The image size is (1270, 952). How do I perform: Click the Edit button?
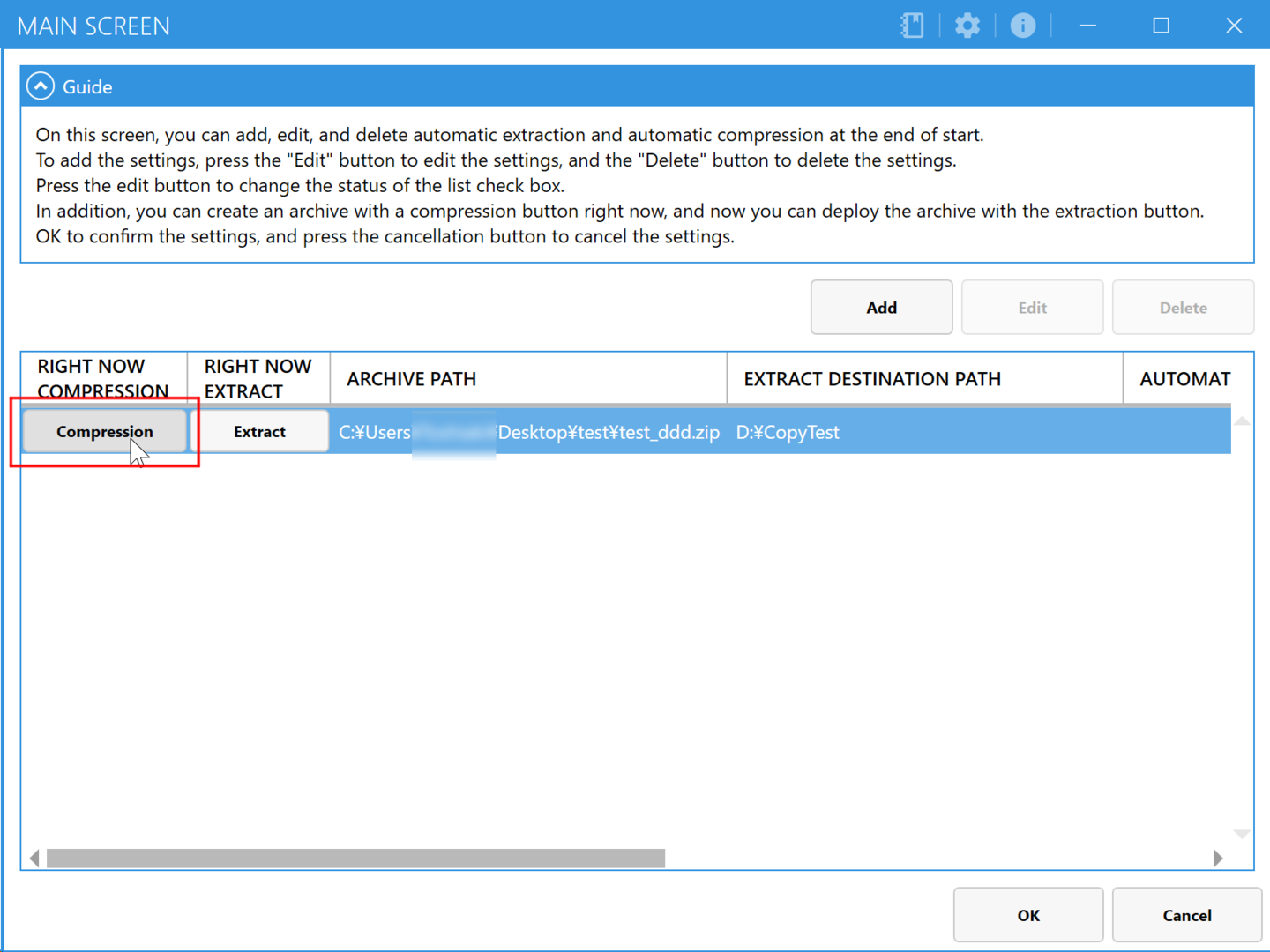coord(1032,308)
